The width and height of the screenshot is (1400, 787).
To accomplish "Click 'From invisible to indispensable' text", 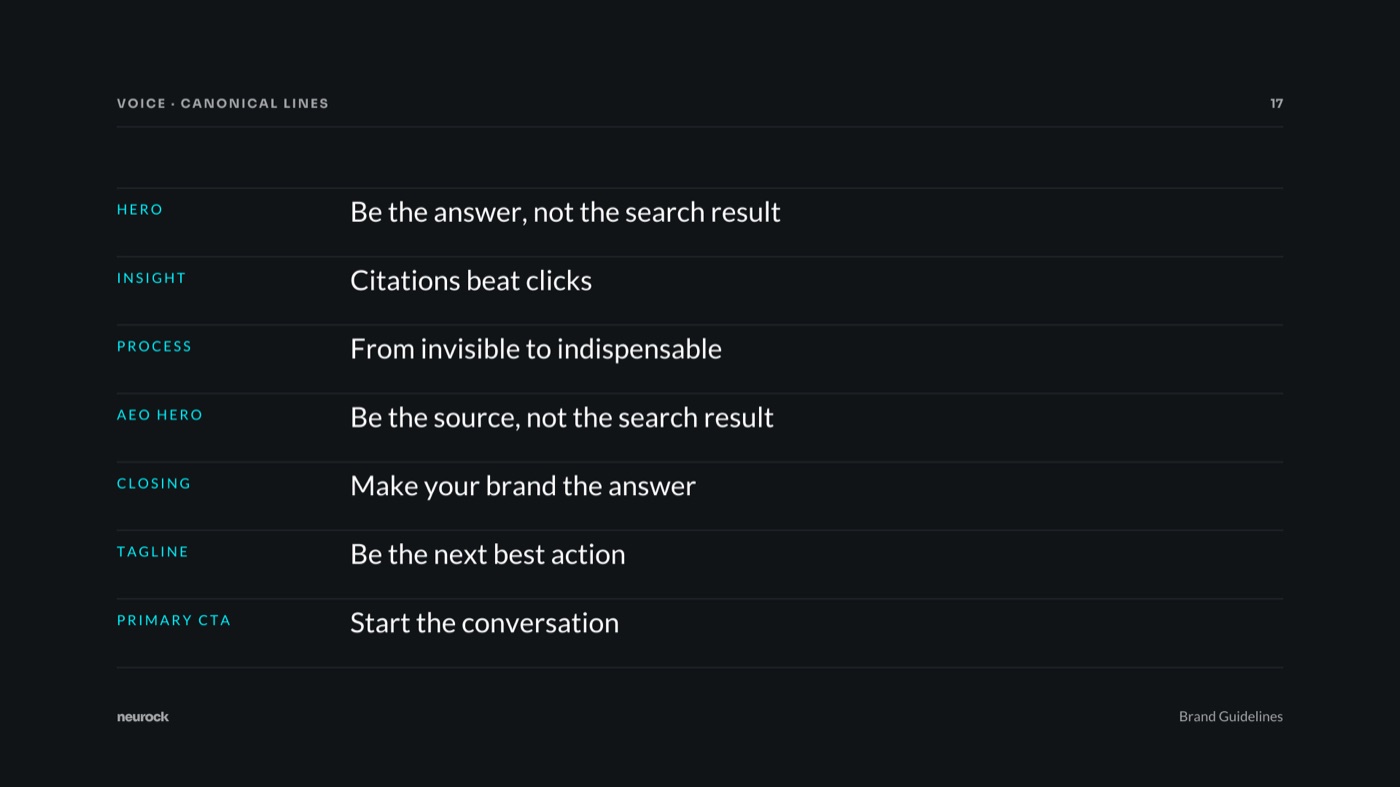I will [x=536, y=349].
